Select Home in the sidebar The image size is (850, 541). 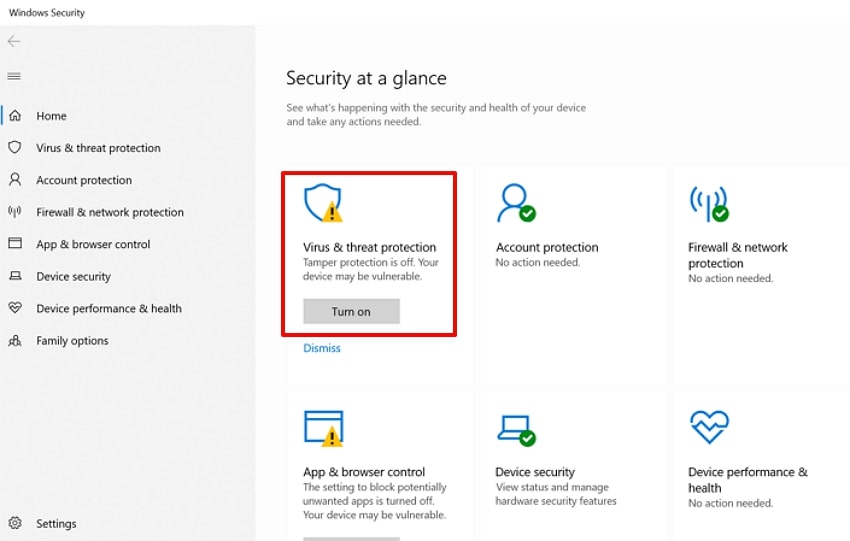51,115
